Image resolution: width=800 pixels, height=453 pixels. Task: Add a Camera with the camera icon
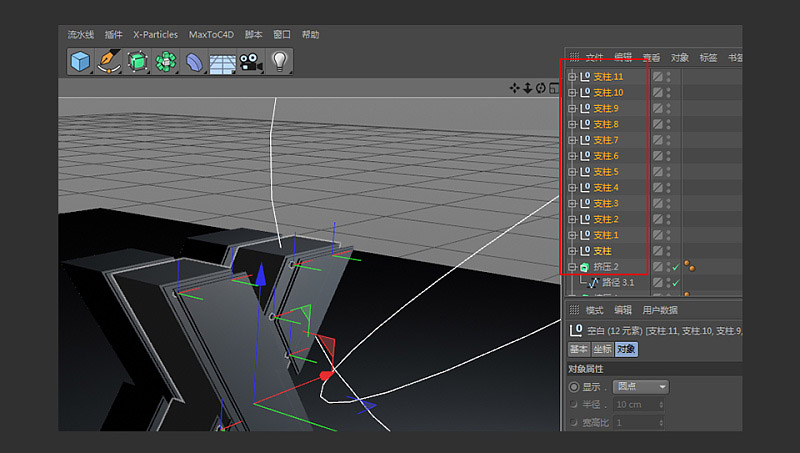pos(250,62)
